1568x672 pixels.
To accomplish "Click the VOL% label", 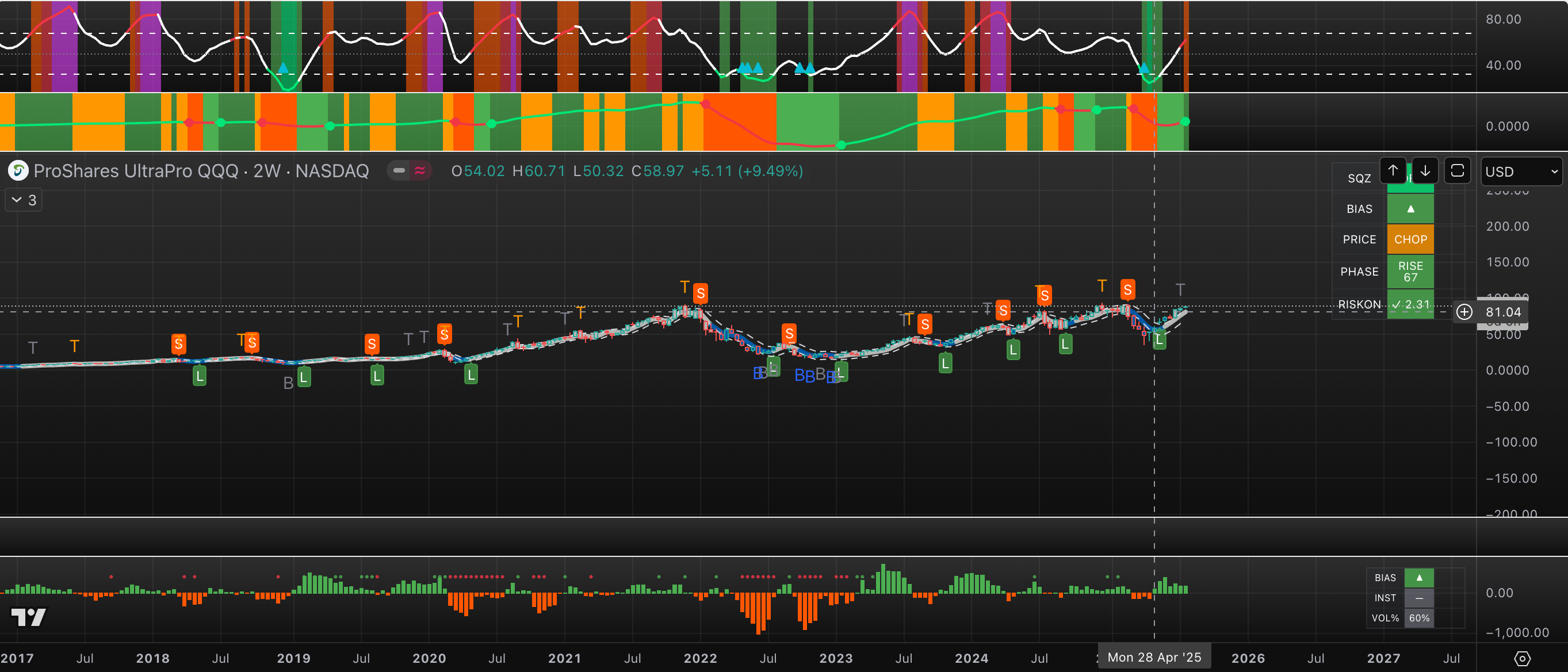I will (1385, 618).
